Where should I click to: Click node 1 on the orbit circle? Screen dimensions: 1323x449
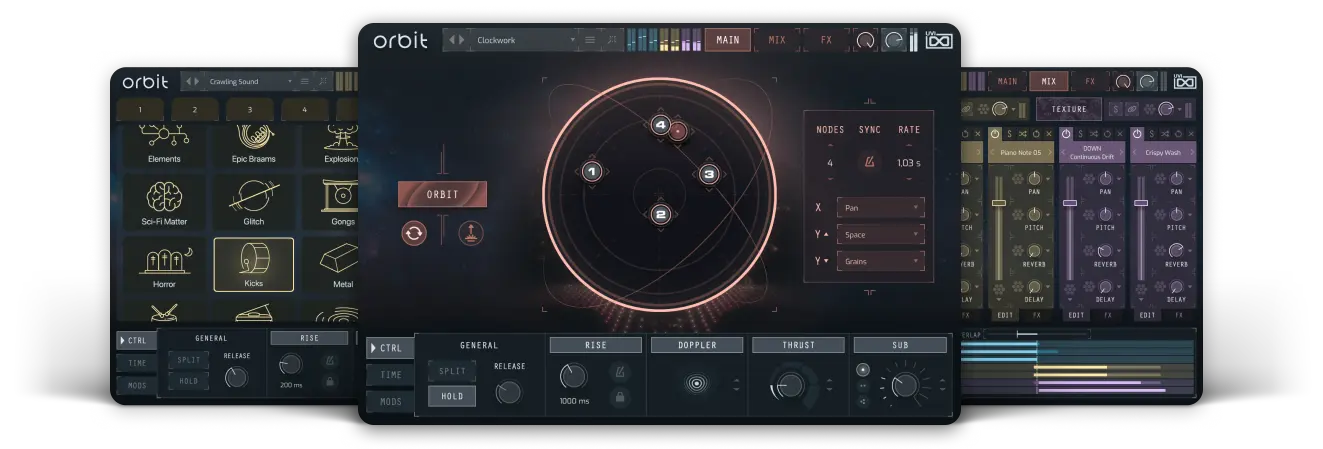[591, 172]
